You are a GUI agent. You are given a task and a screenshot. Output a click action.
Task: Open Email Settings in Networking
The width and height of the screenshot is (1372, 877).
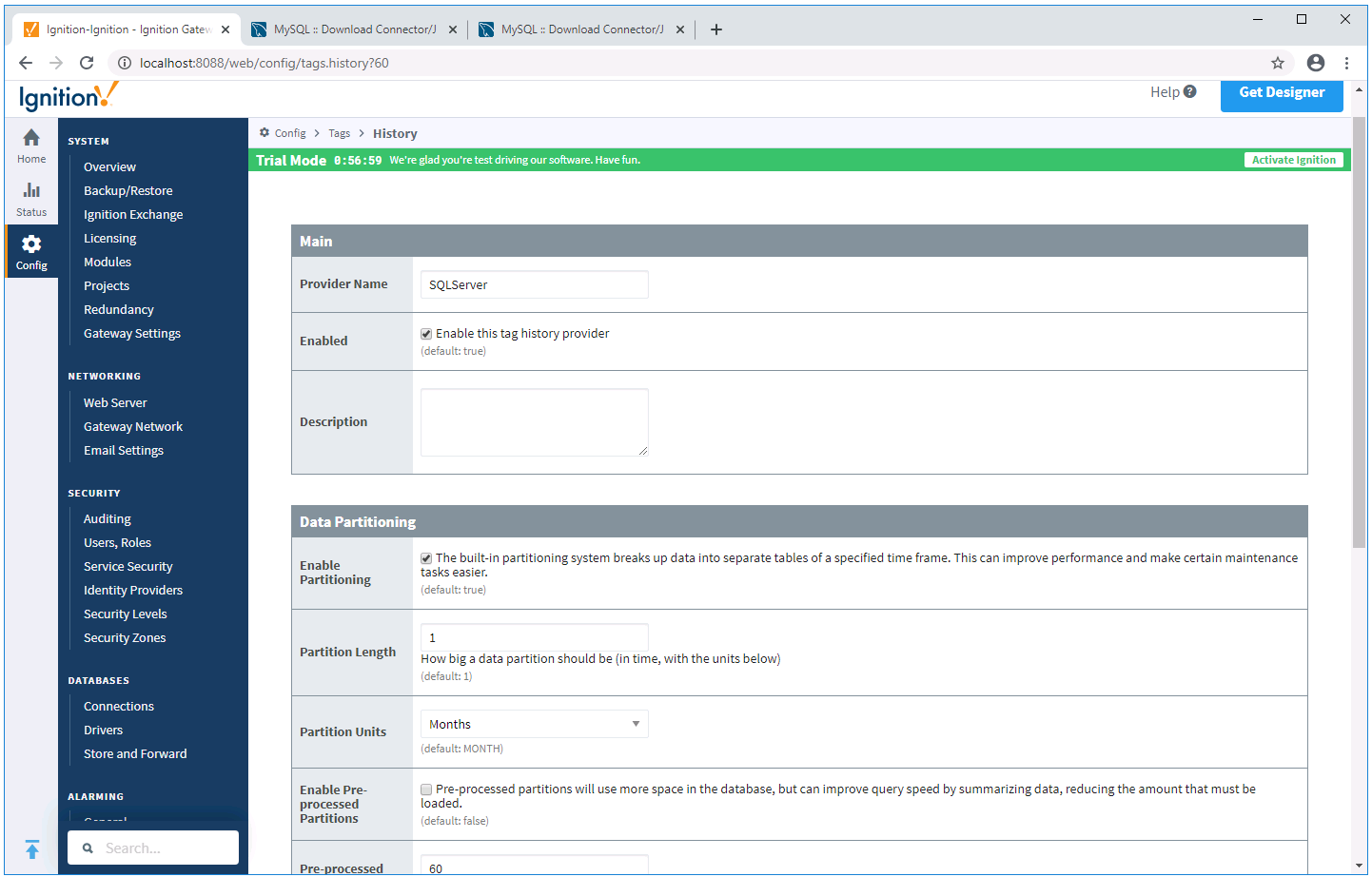pyautogui.click(x=124, y=451)
